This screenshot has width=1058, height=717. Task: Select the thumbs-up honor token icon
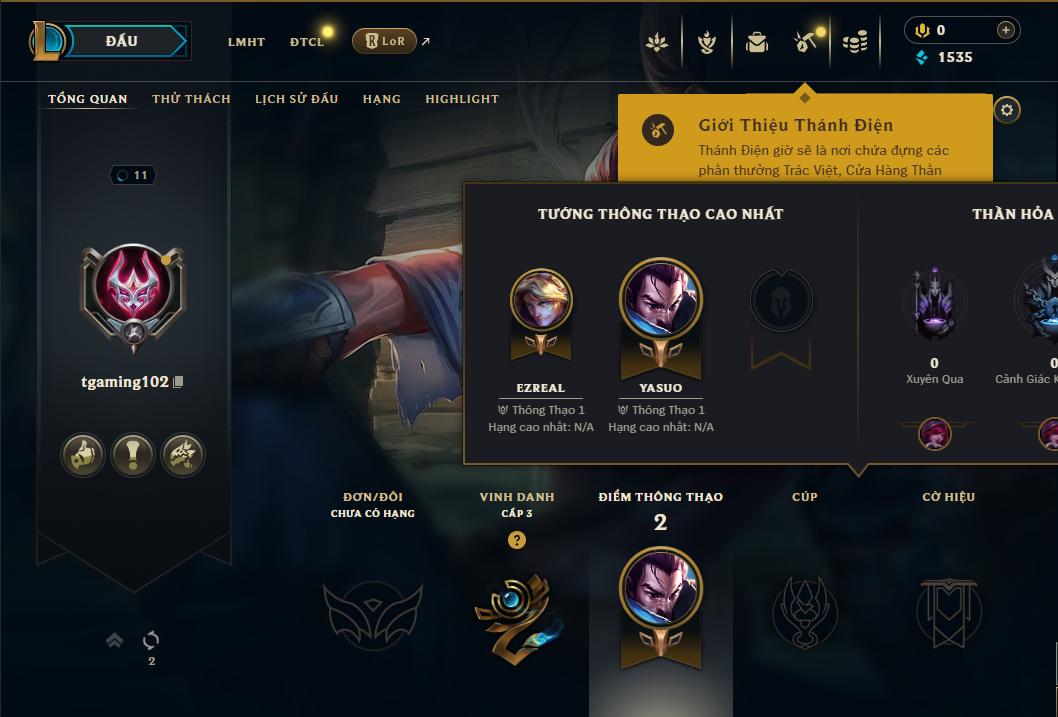pos(83,455)
